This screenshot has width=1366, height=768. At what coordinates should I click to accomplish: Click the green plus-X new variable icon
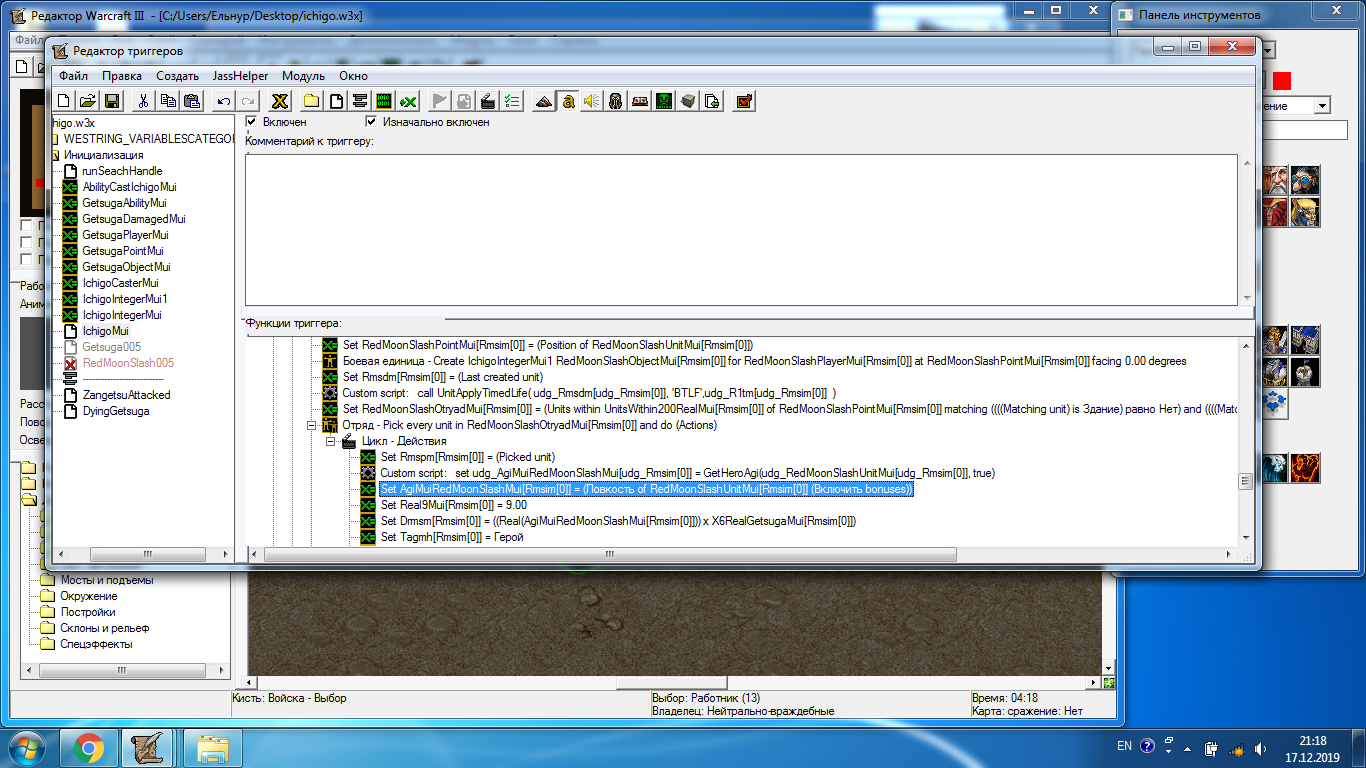(x=408, y=101)
